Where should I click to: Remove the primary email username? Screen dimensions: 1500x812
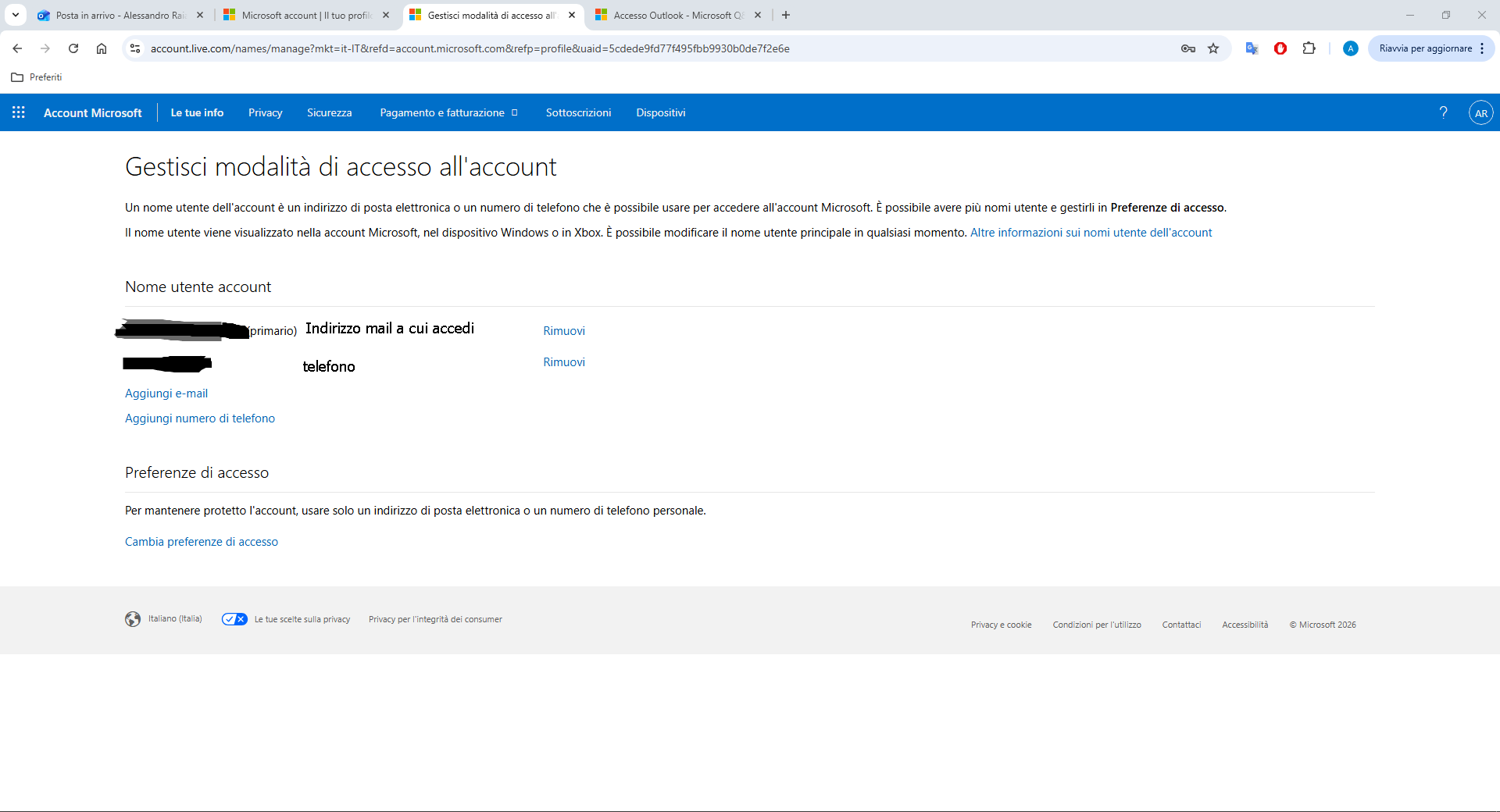click(564, 331)
